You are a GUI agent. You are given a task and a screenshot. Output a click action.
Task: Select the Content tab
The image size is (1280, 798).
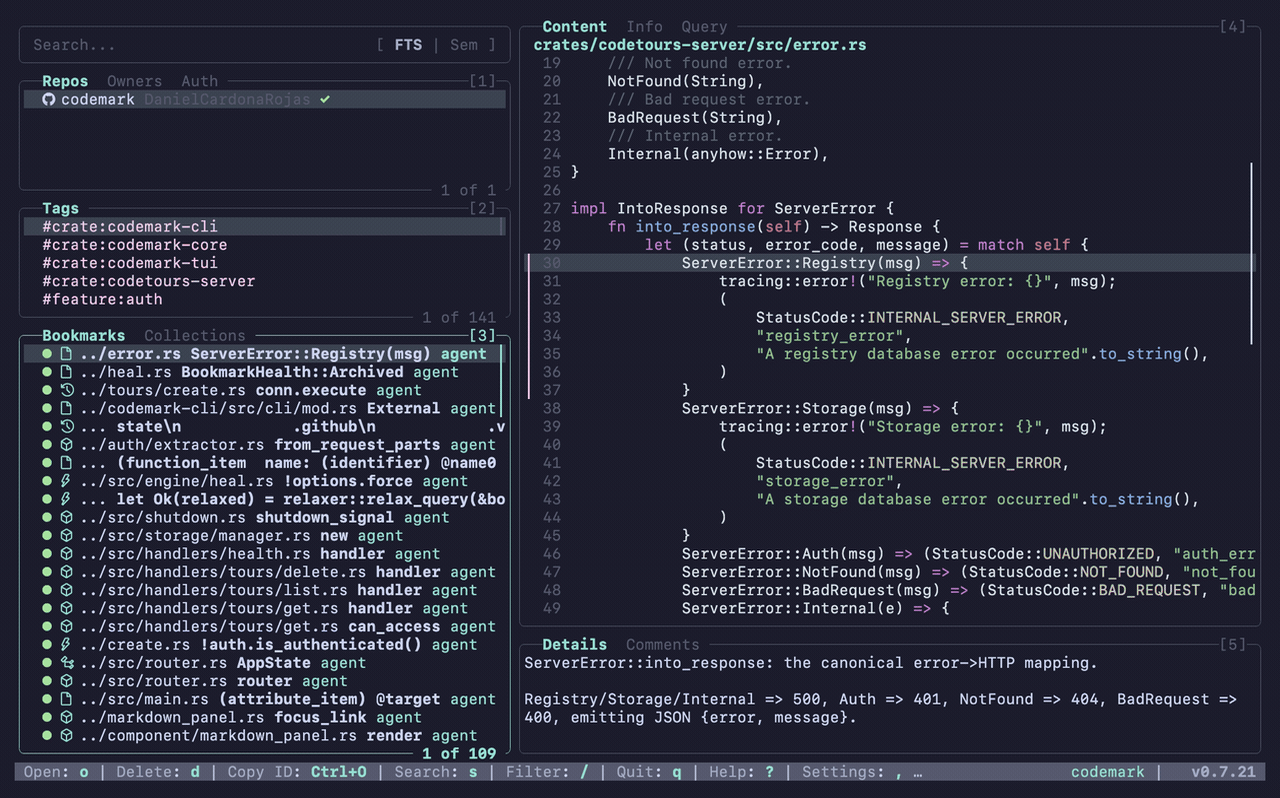pyautogui.click(x=574, y=27)
